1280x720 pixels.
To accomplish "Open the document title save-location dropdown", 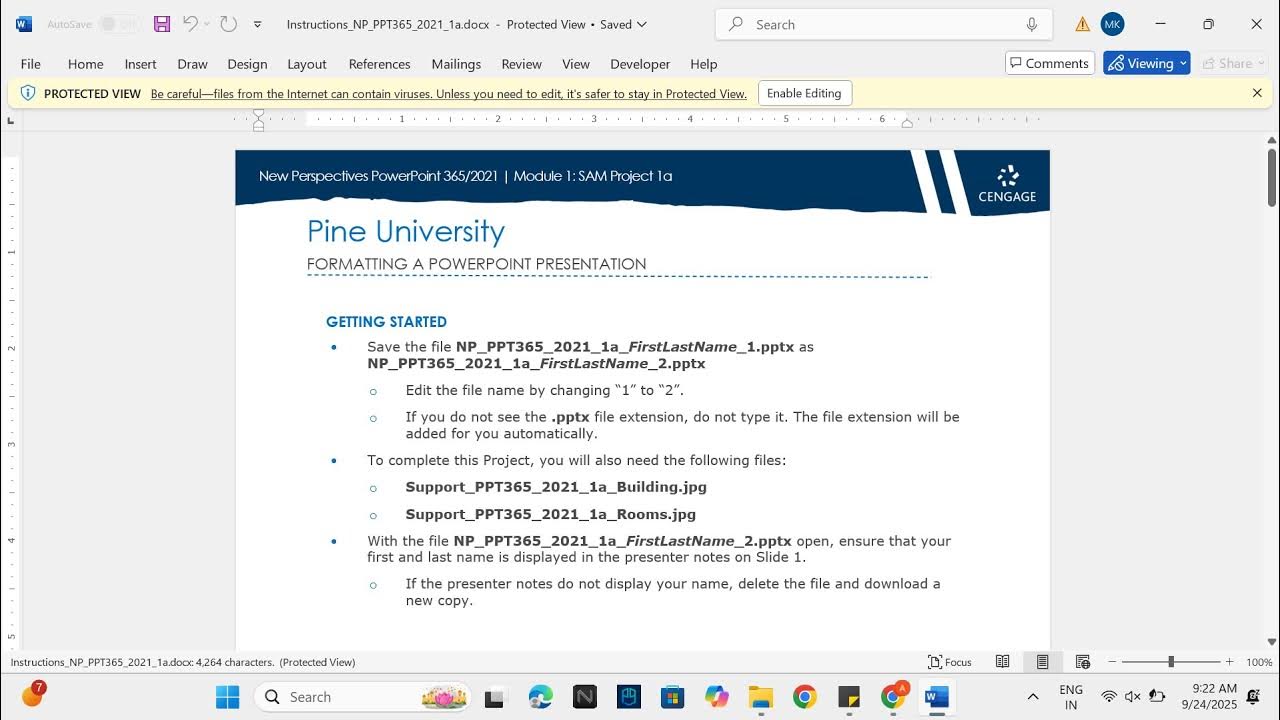I will [642, 24].
